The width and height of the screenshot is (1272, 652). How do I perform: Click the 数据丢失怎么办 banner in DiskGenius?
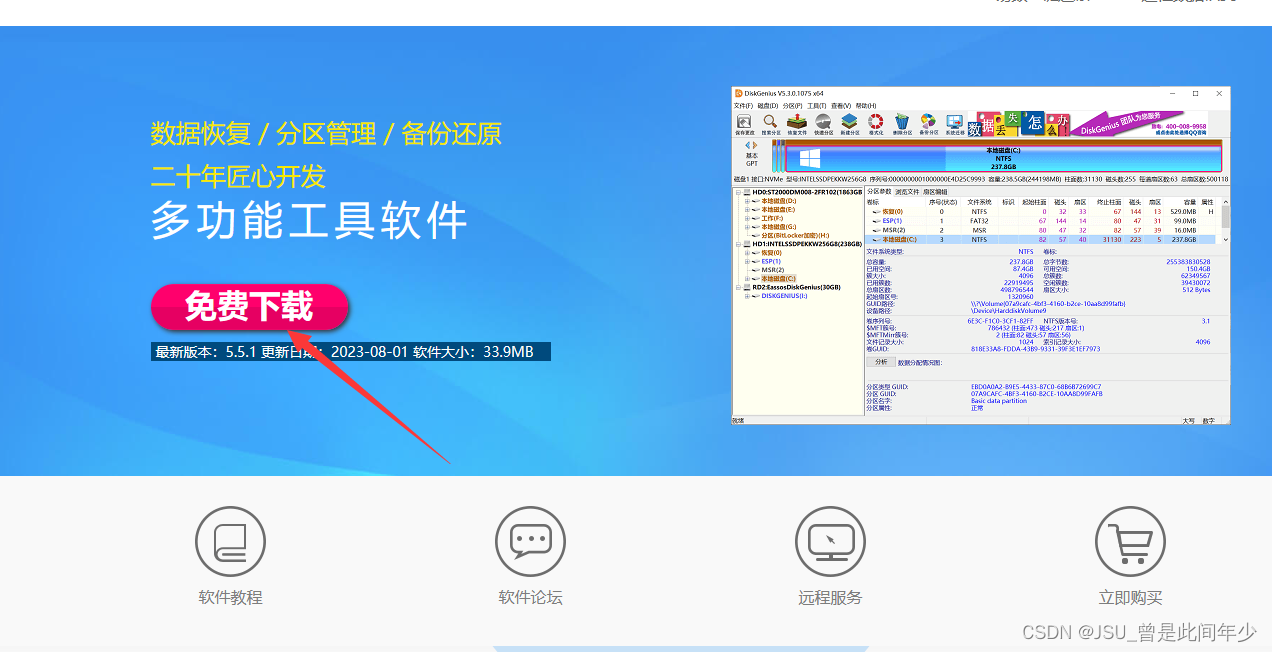click(x=1088, y=124)
